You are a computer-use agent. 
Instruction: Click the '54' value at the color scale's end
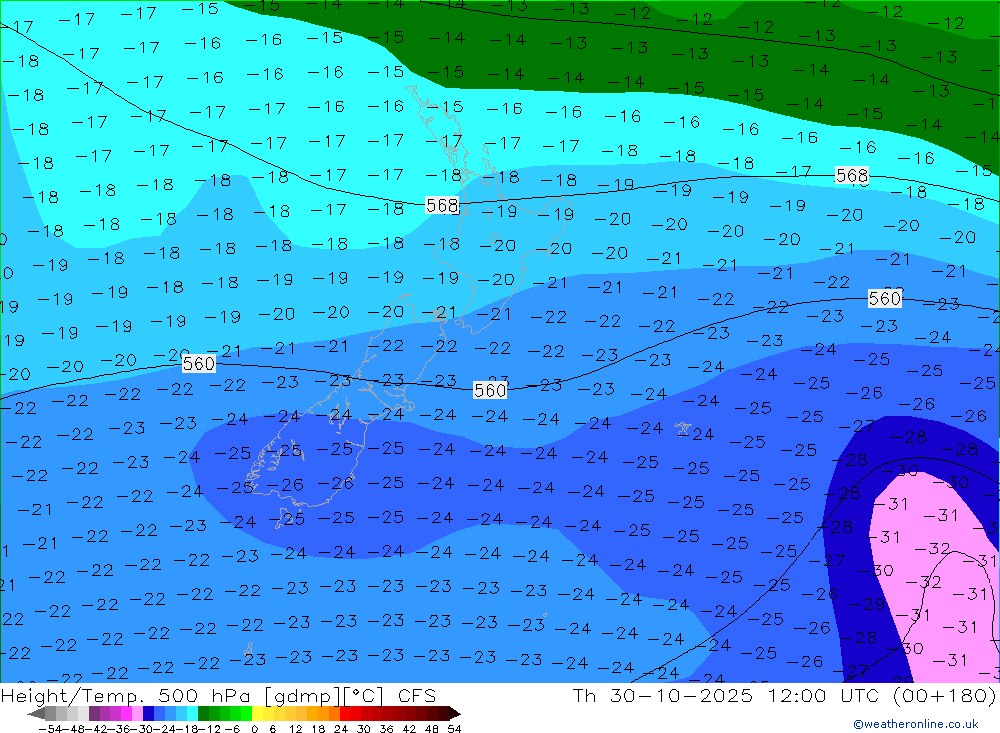click(x=454, y=729)
